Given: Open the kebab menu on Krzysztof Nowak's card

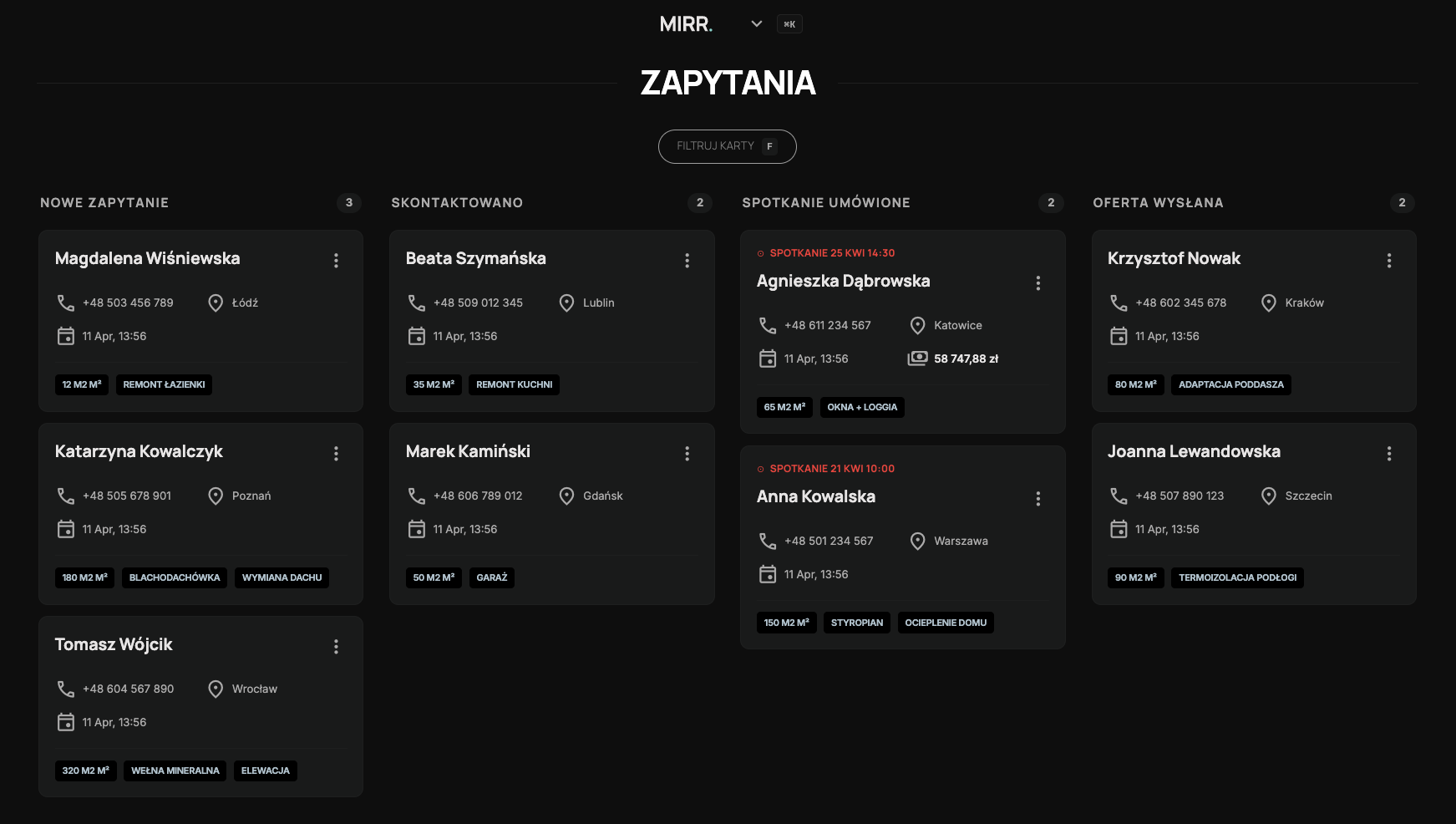Looking at the screenshot, I should pos(1389,261).
